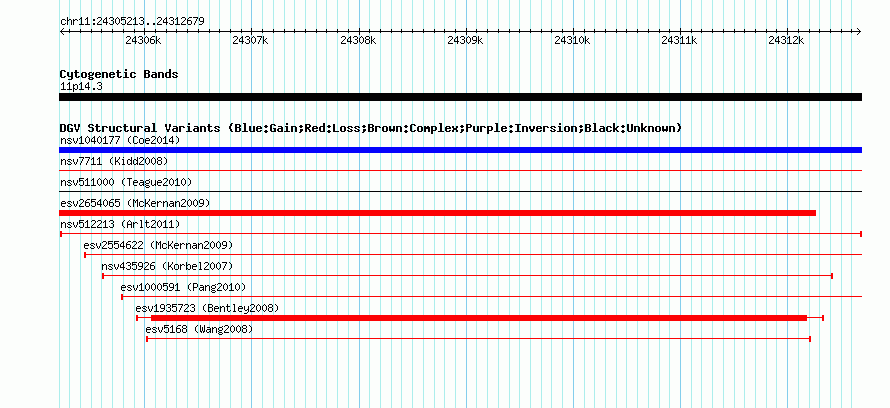Click the 24310k ruler tick label

(x=572, y=40)
